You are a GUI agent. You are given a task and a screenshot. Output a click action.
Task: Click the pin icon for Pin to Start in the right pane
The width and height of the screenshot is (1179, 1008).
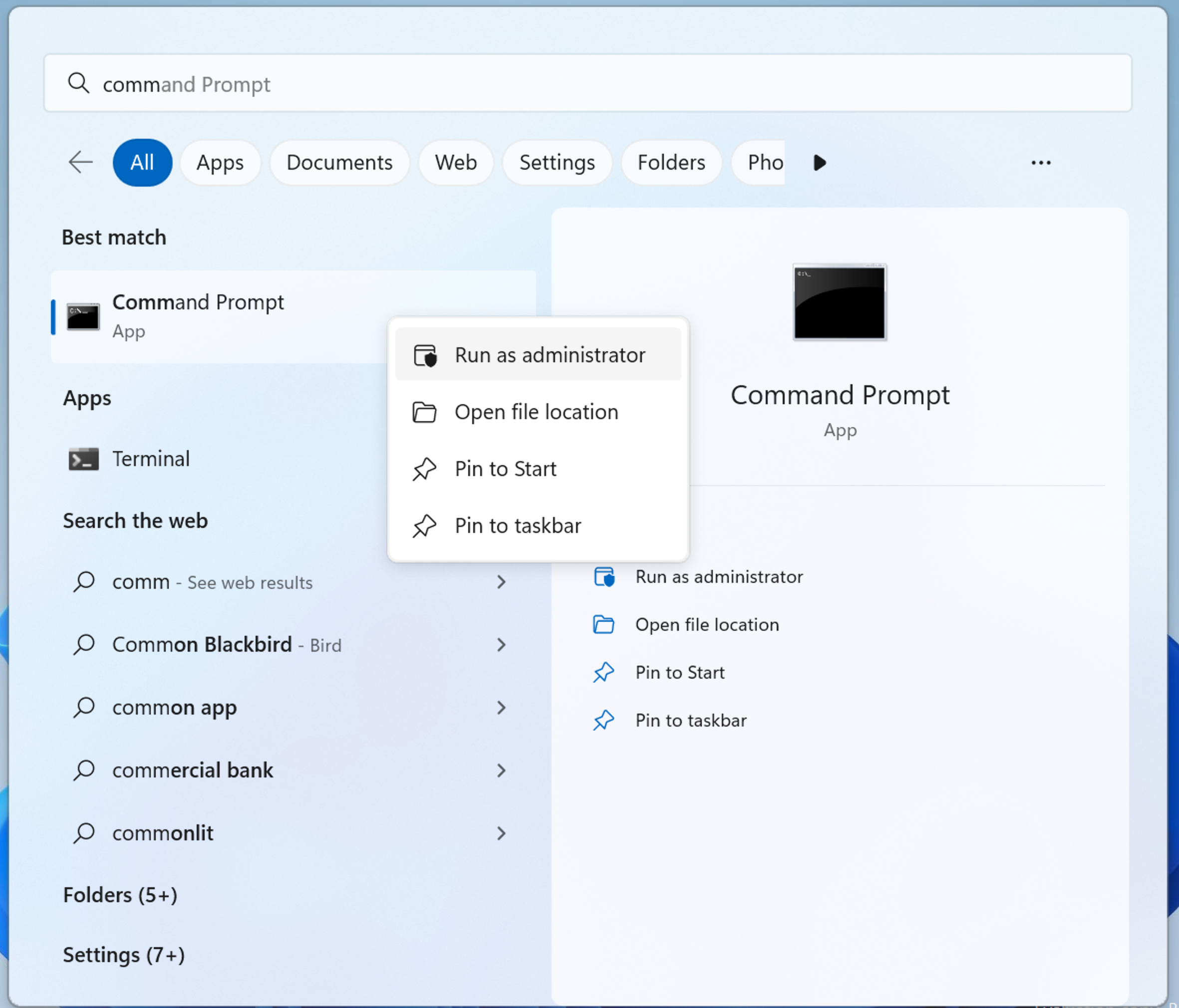click(x=603, y=672)
